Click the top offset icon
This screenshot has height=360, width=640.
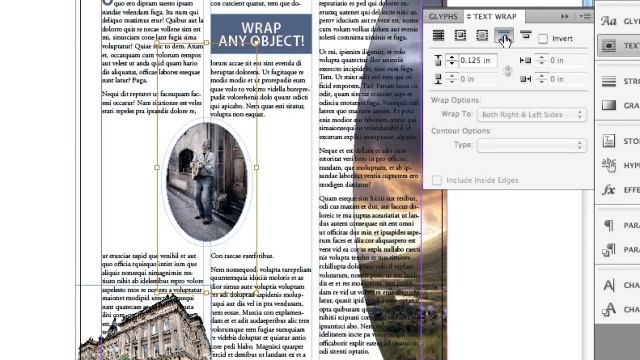coord(438,60)
